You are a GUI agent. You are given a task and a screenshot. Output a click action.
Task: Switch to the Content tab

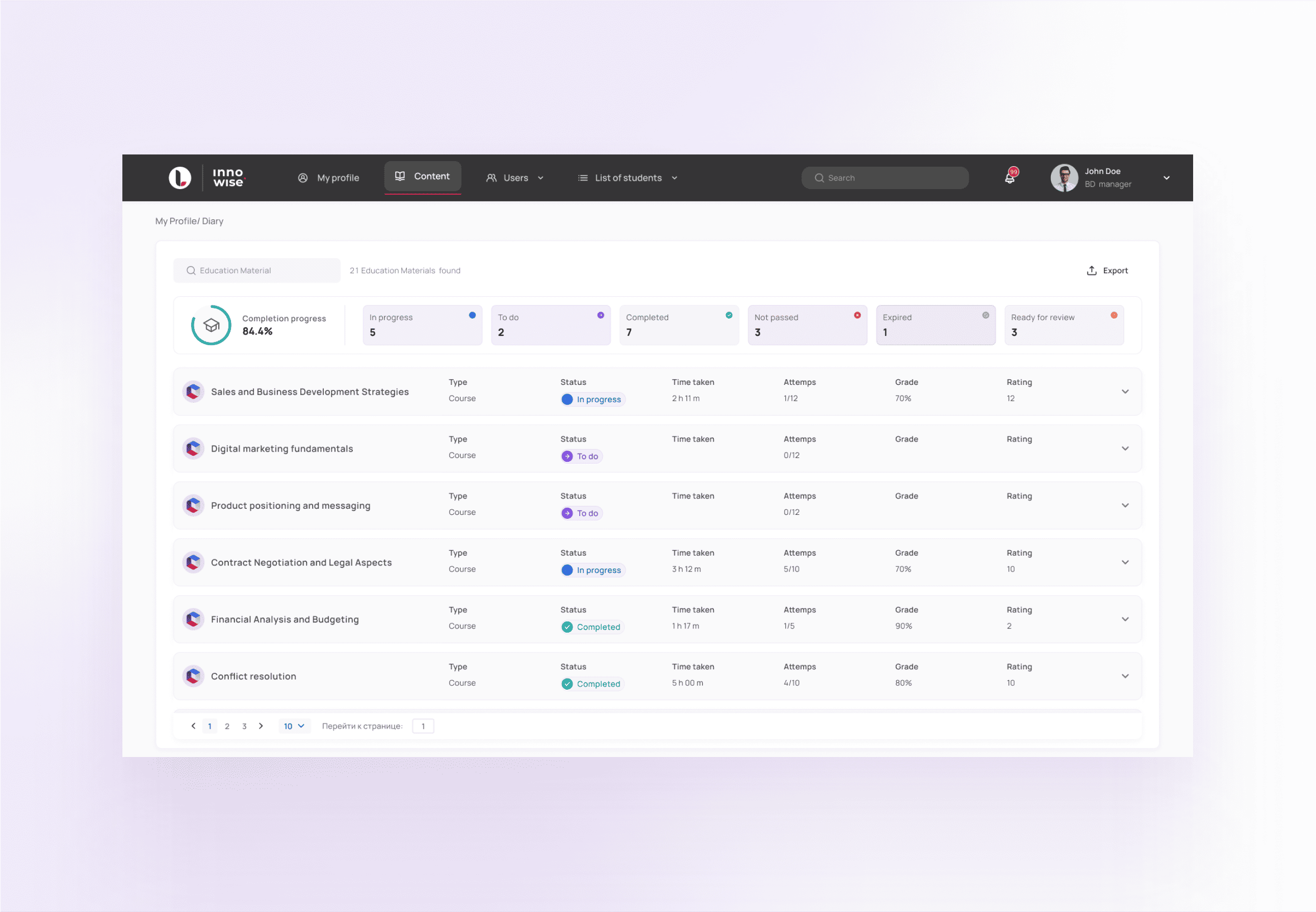point(422,176)
